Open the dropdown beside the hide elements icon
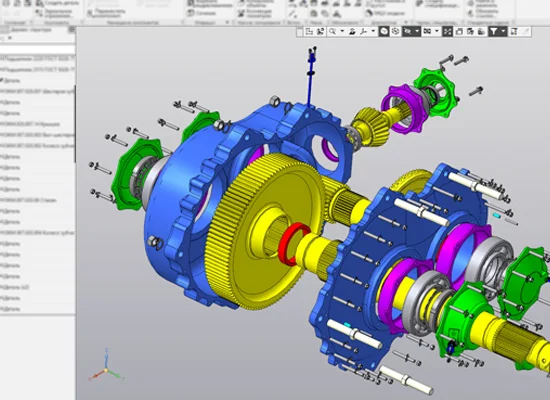The image size is (550, 400). (417, 32)
